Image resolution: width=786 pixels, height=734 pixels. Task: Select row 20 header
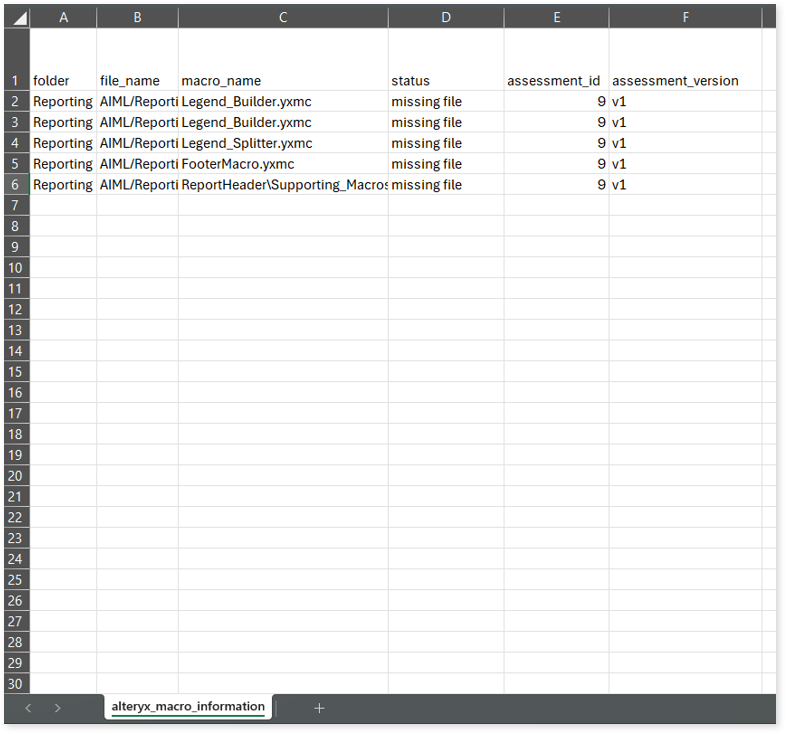pyautogui.click(x=17, y=476)
